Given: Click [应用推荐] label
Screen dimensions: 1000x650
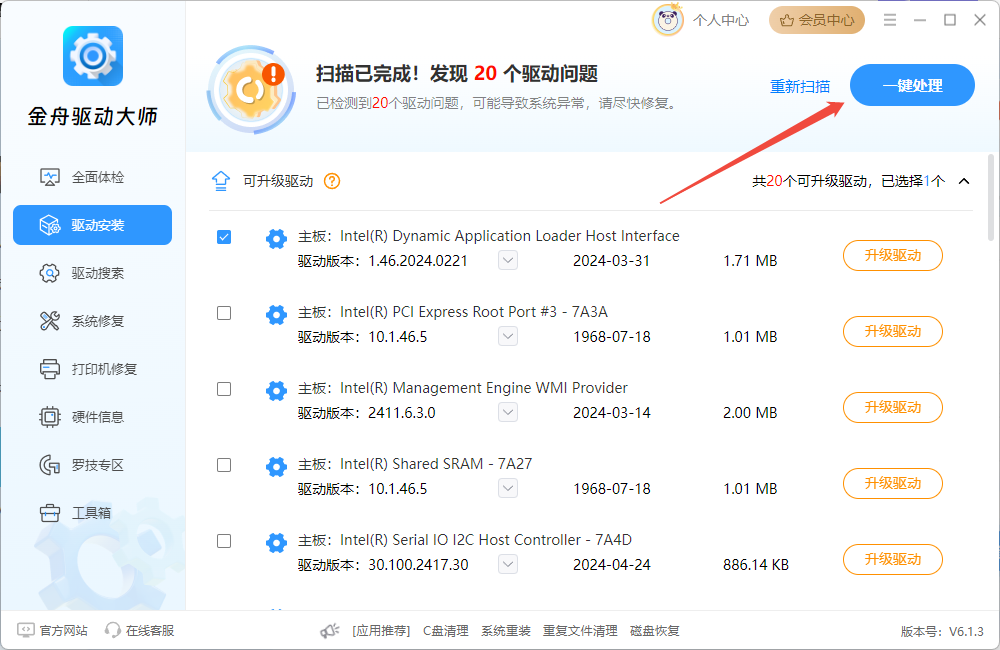Looking at the screenshot, I should pos(381,631).
